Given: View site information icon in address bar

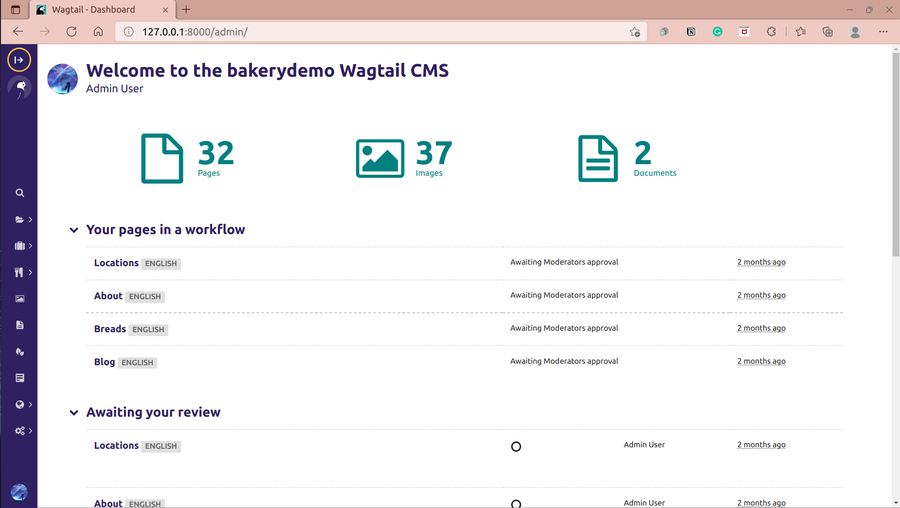Looking at the screenshot, I should point(129,32).
